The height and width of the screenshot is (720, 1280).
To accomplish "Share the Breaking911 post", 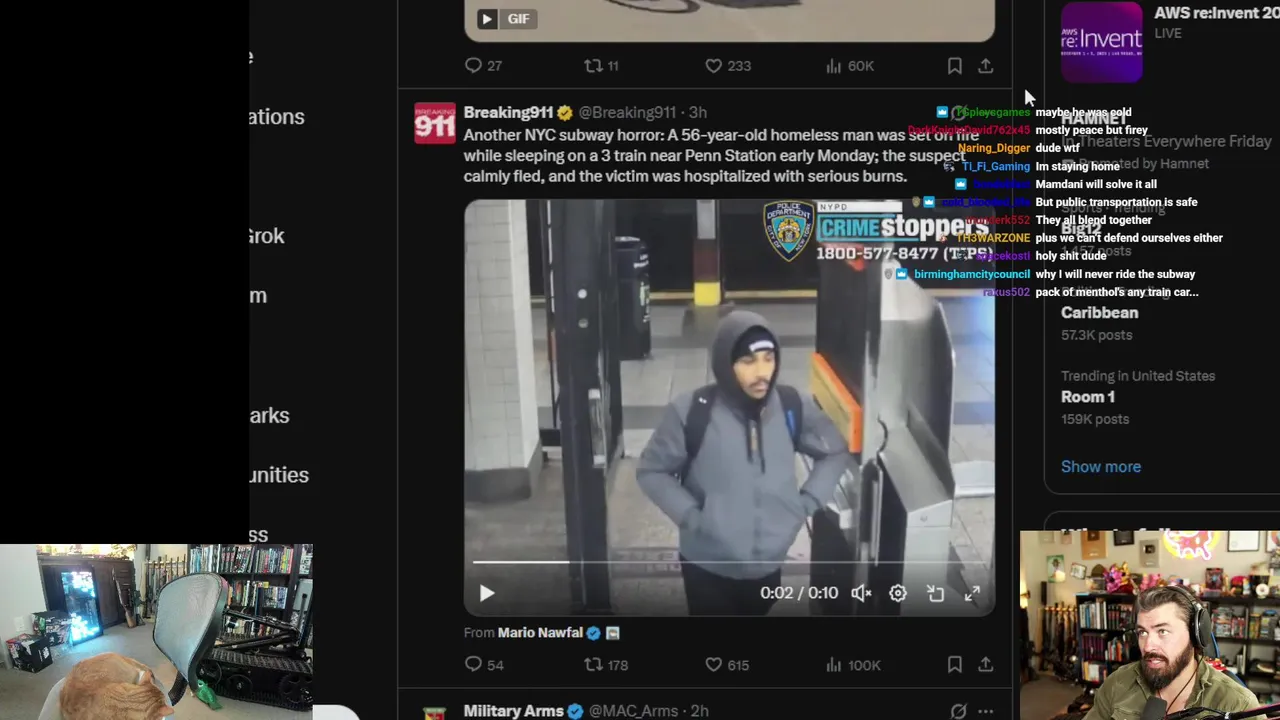I will 986,665.
